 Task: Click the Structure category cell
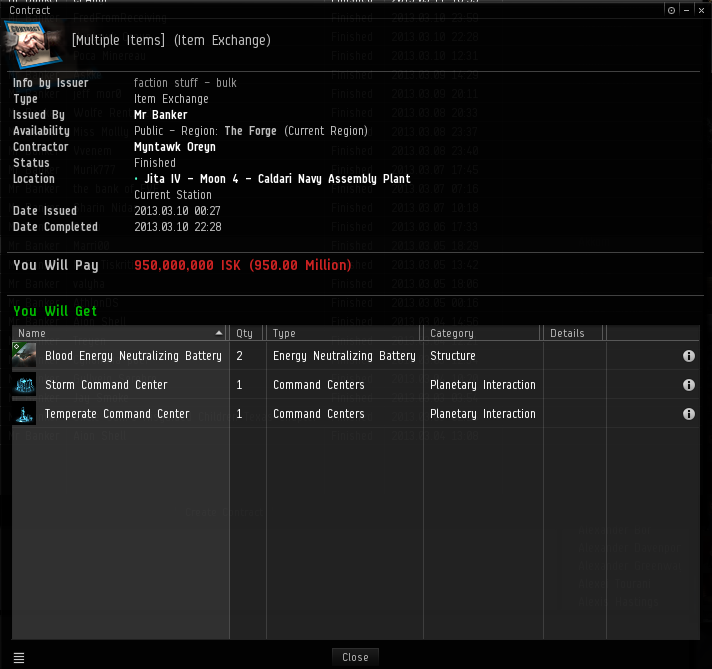point(453,356)
